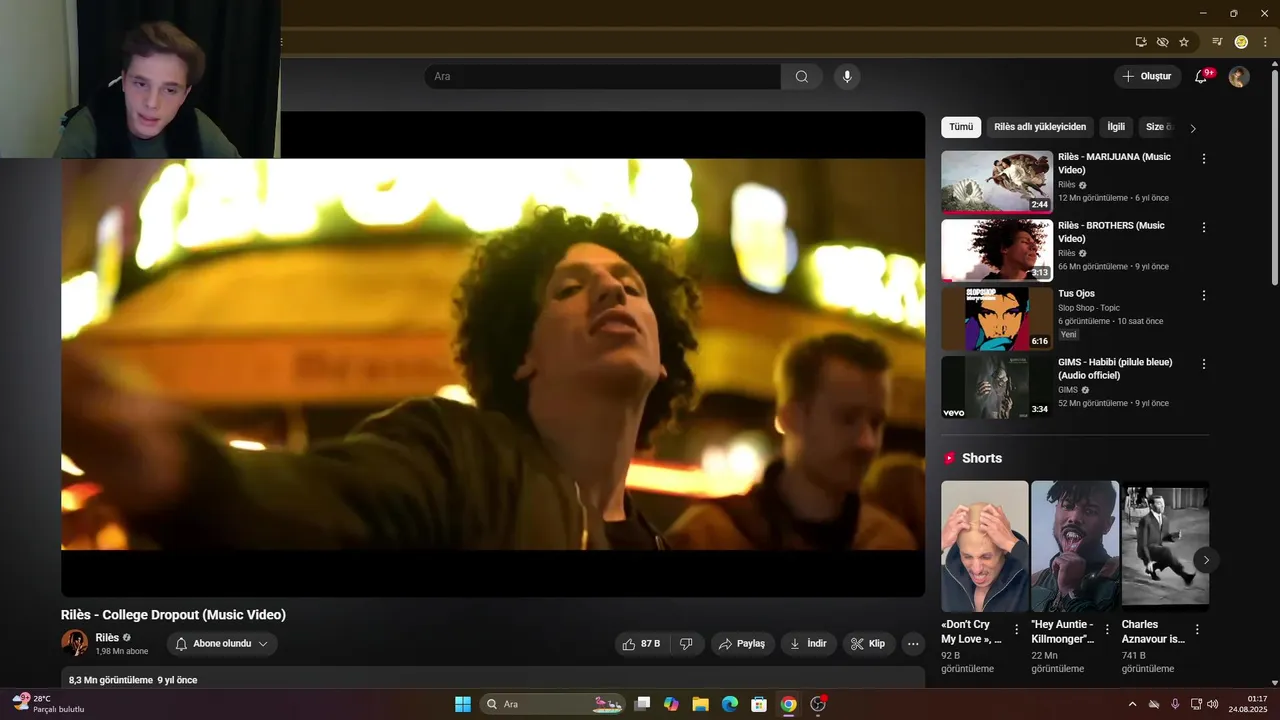1280x720 pixels.
Task: Click the video title Rilès - College Dropout
Action: [x=173, y=615]
